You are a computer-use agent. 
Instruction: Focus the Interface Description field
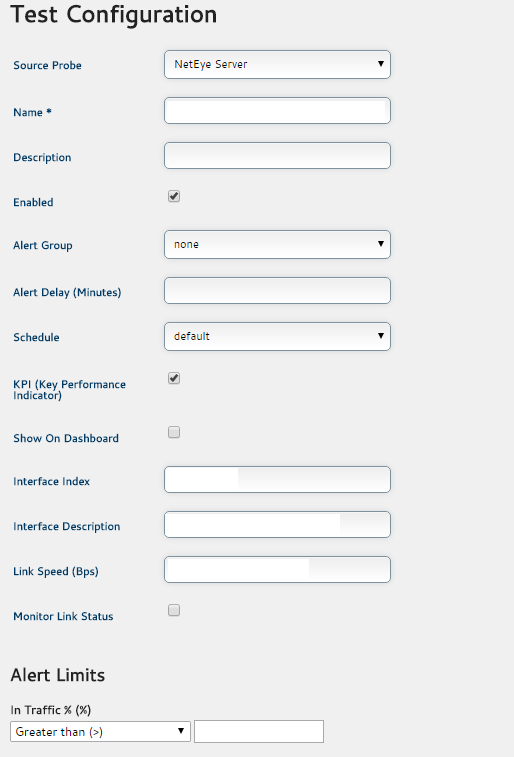[277, 524]
